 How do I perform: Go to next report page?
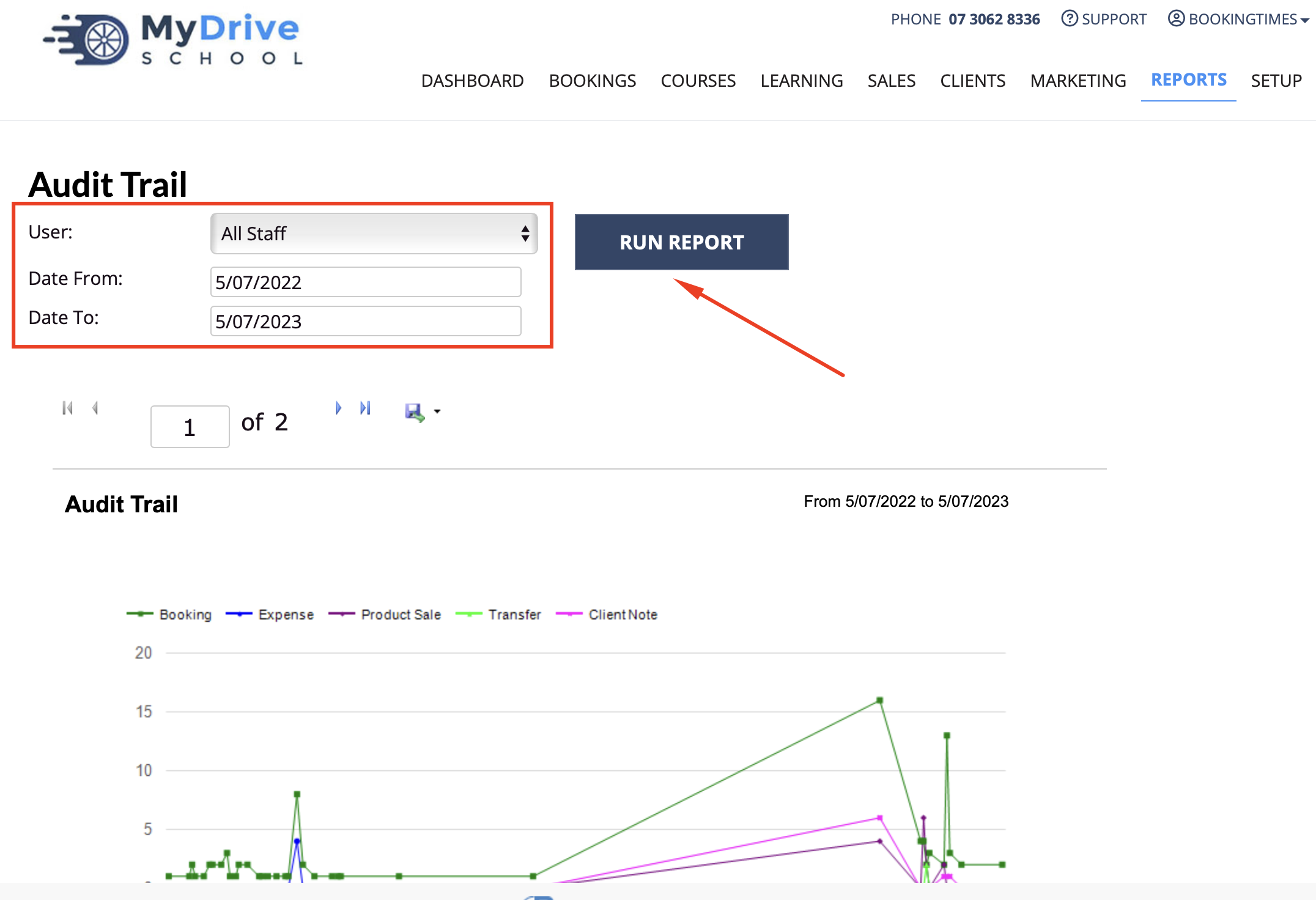pos(338,408)
